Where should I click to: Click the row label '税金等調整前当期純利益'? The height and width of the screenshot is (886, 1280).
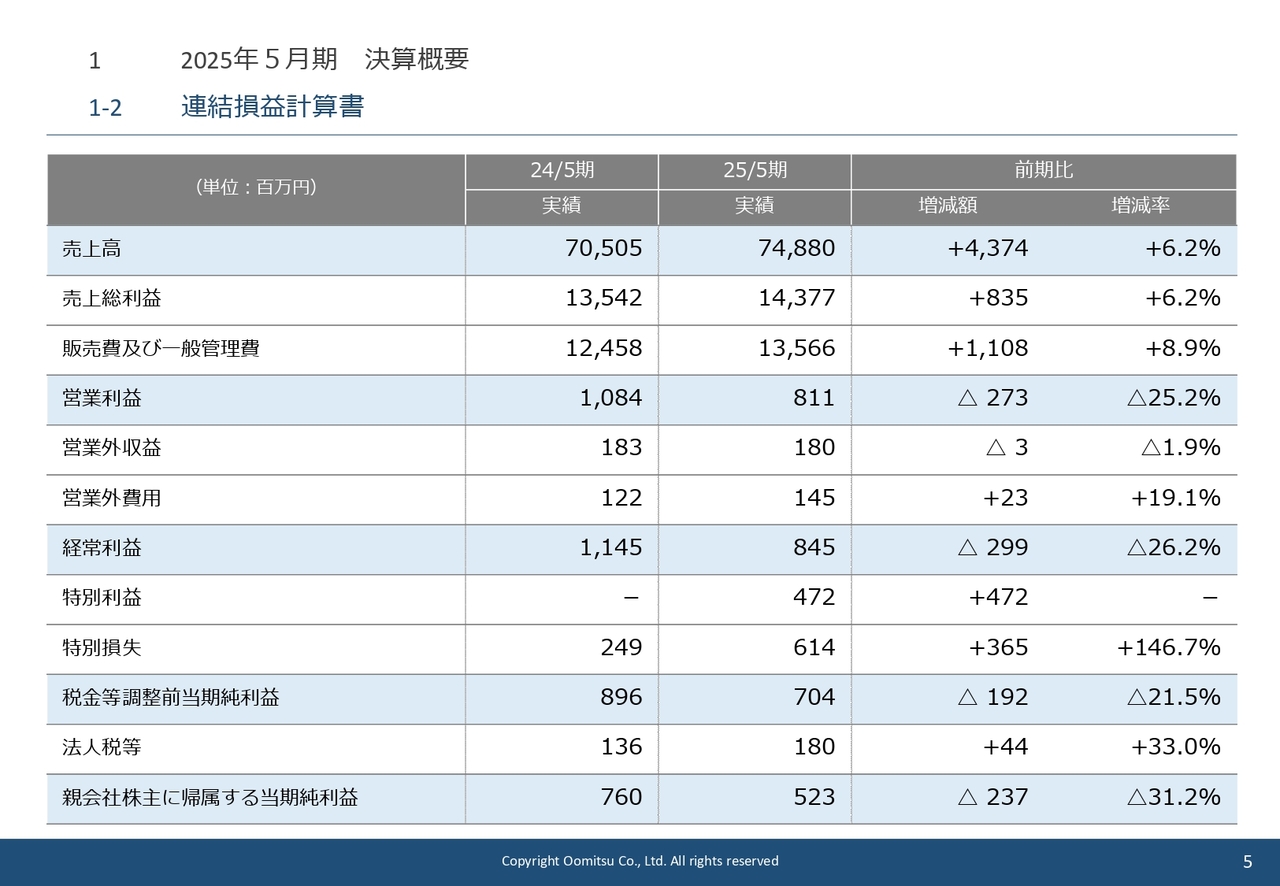pos(171,698)
